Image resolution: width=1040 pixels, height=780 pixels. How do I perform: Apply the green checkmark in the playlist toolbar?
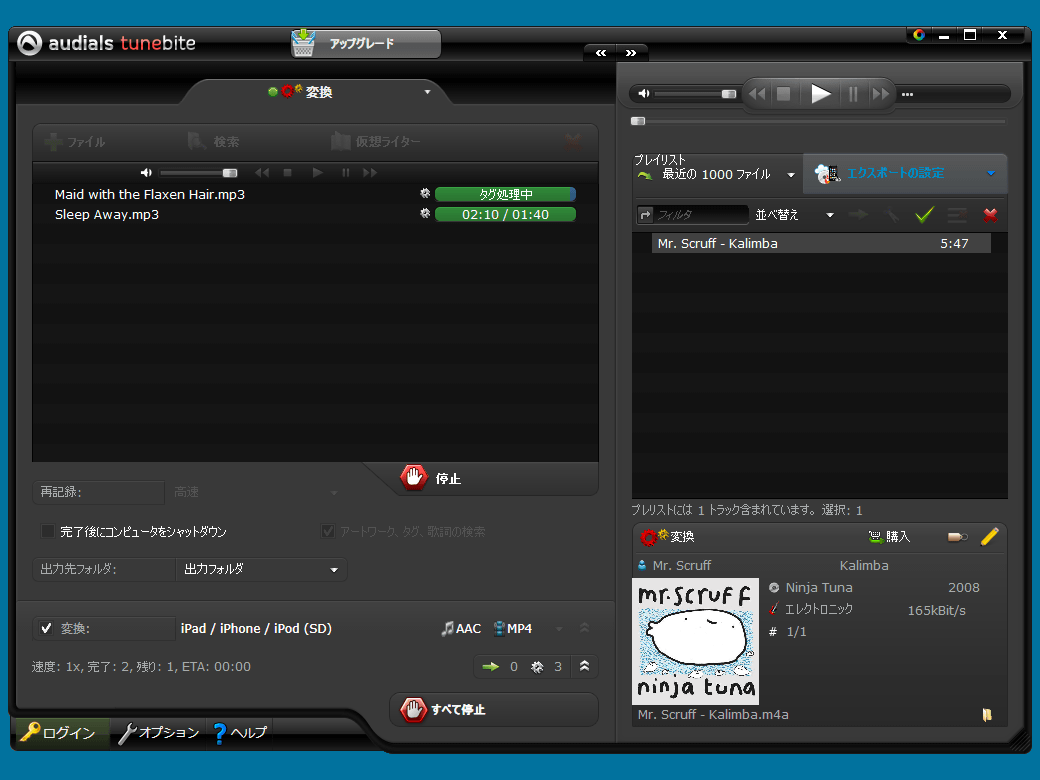tap(924, 214)
